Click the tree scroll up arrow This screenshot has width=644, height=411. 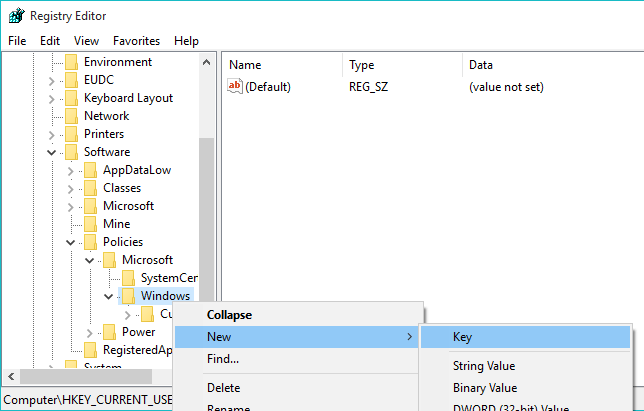tap(207, 62)
